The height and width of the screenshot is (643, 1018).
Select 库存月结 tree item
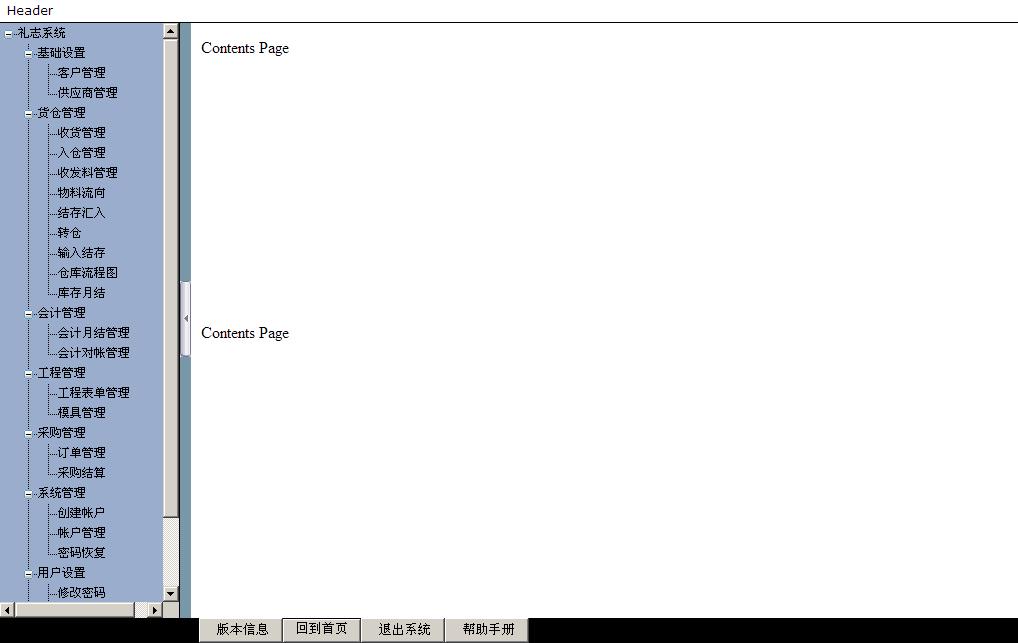pyautogui.click(x=81, y=293)
